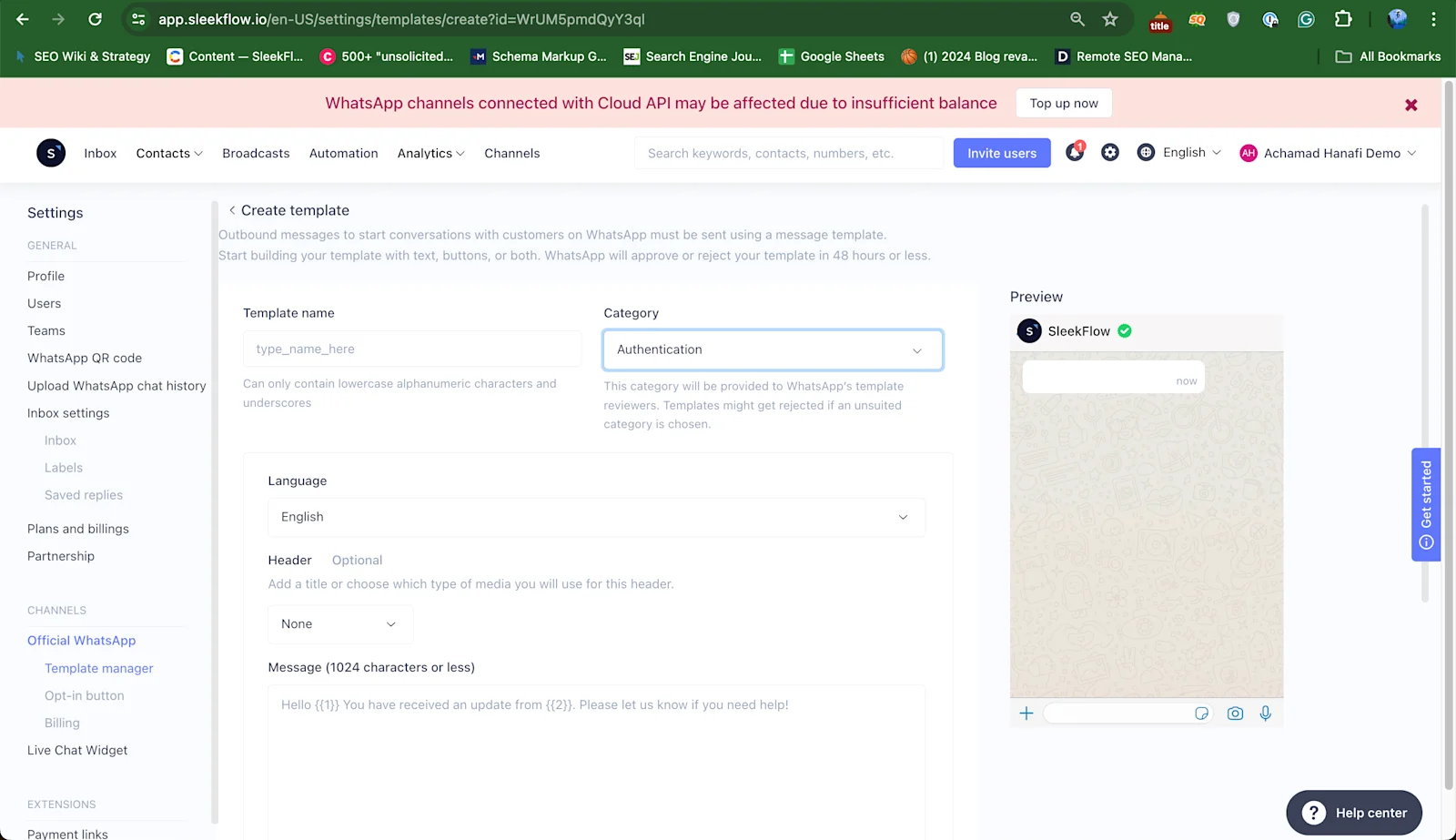The image size is (1456, 840).
Task: Click the Message text area
Action: tap(596, 763)
